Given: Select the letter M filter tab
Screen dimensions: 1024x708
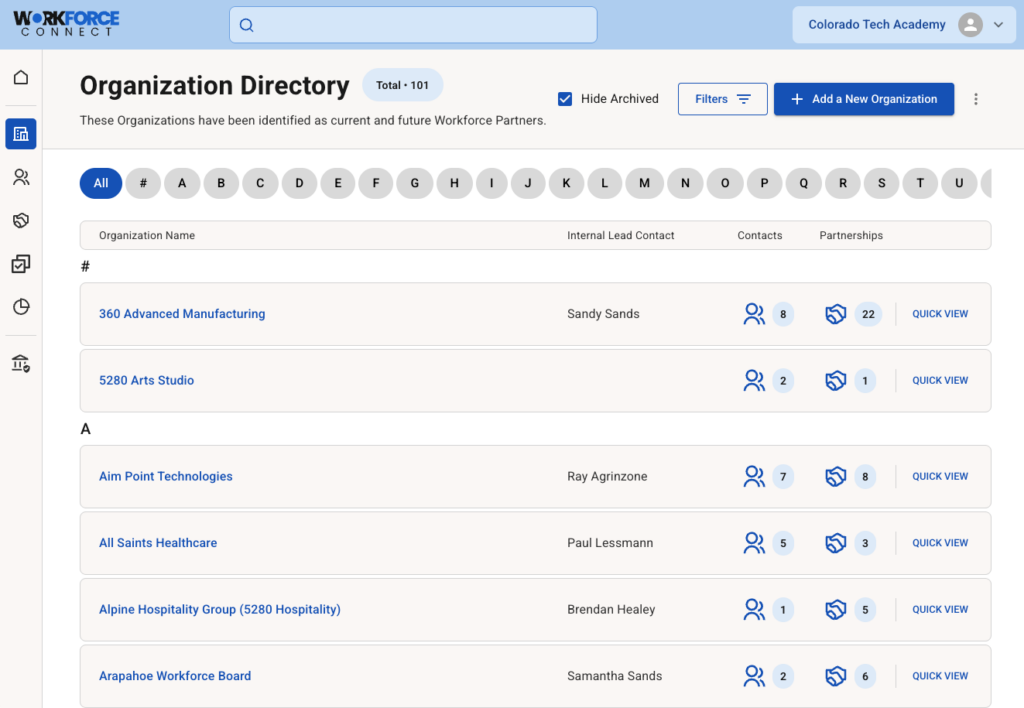Looking at the screenshot, I should pos(645,183).
